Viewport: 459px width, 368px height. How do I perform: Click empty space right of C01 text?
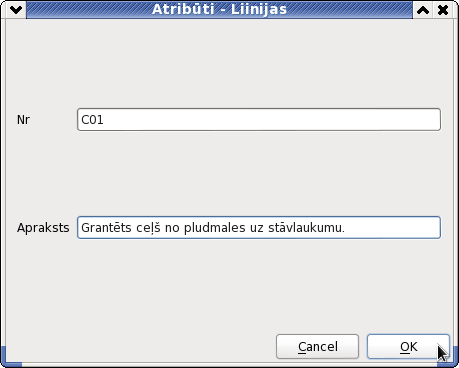coord(272,120)
